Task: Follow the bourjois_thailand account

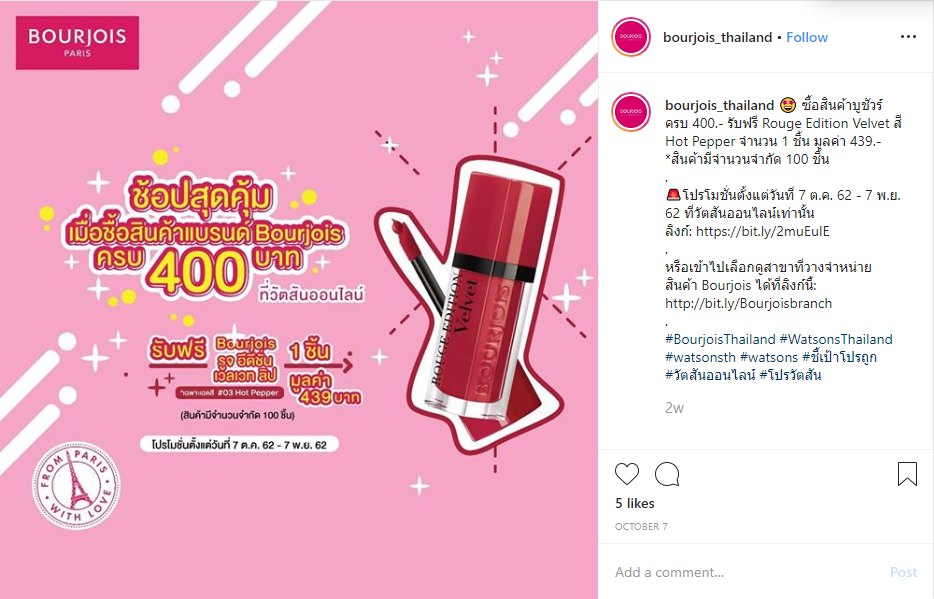Action: click(807, 37)
